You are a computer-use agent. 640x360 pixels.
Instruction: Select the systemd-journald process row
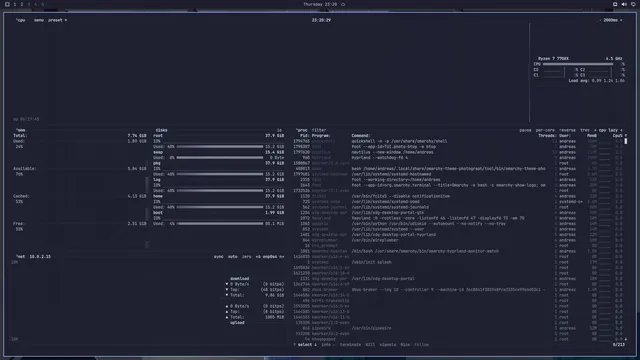click(x=458, y=207)
